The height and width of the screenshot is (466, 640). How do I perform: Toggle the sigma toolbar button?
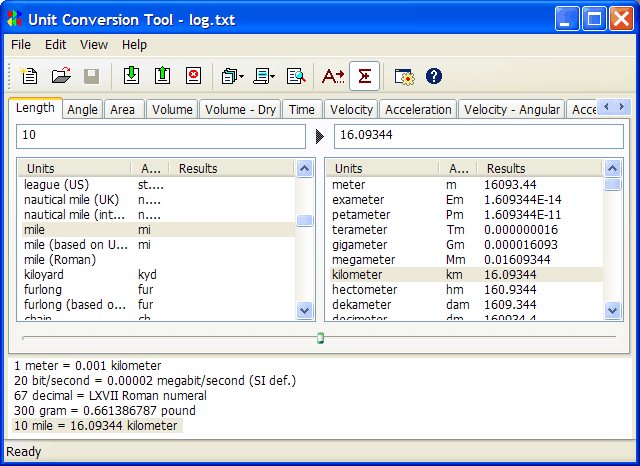click(365, 75)
